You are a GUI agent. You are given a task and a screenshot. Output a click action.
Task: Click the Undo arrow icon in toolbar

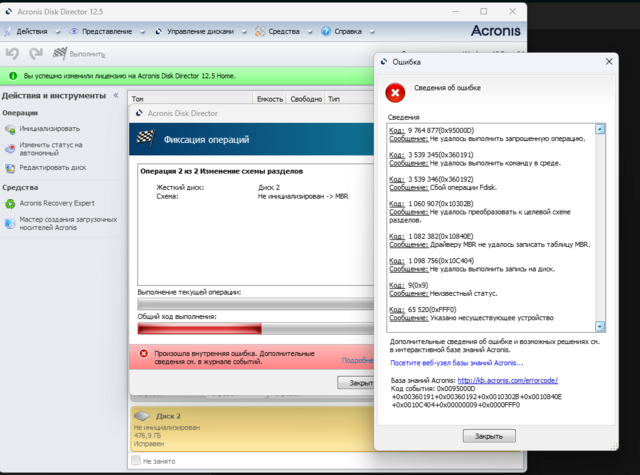tap(12, 53)
